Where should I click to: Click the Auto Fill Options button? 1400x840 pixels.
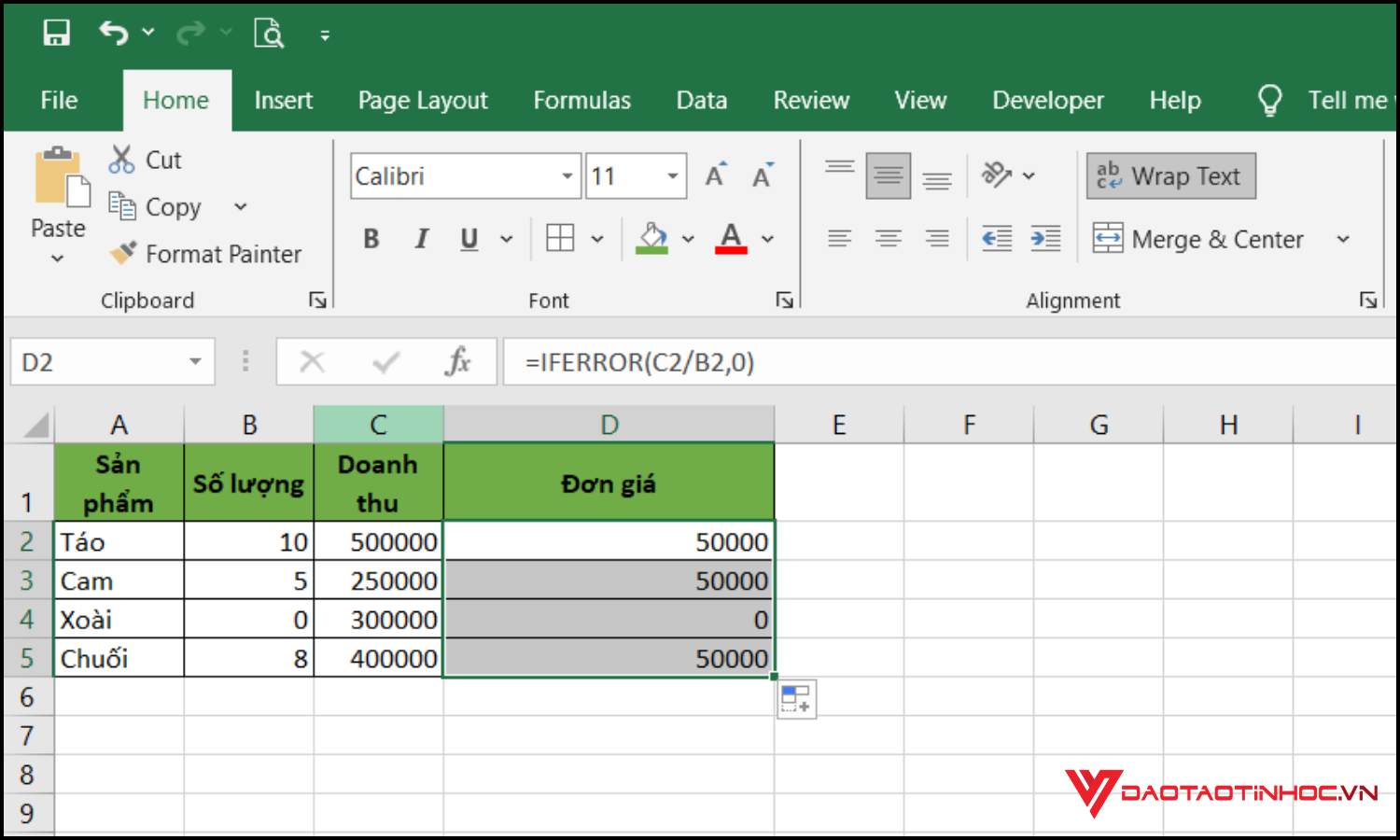(796, 698)
